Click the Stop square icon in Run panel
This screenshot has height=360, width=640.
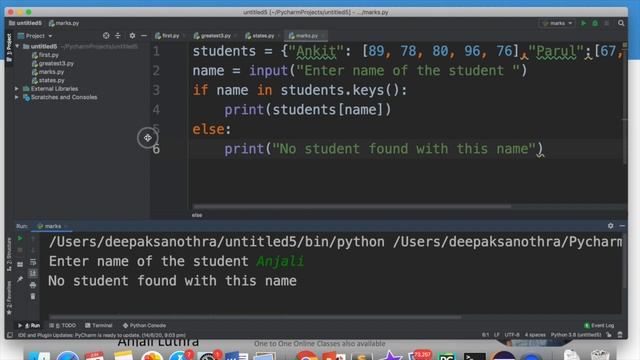(20, 250)
